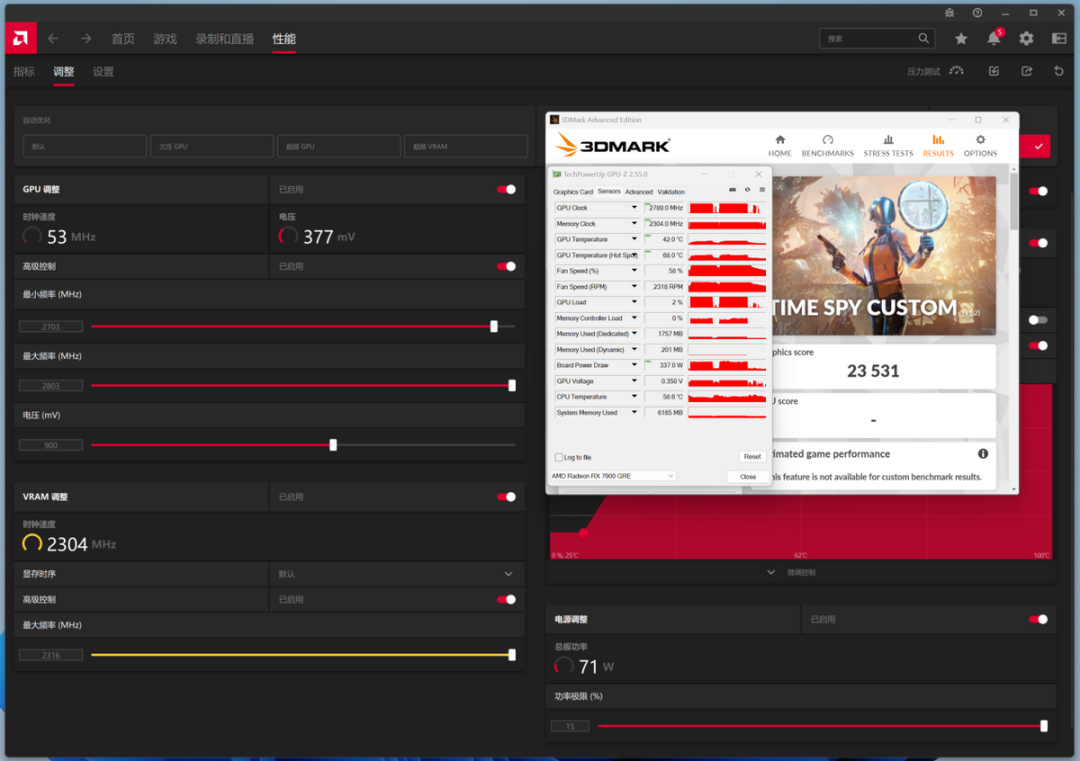Check the Log to file checkbox
Image resolution: width=1080 pixels, height=761 pixels.
point(559,457)
